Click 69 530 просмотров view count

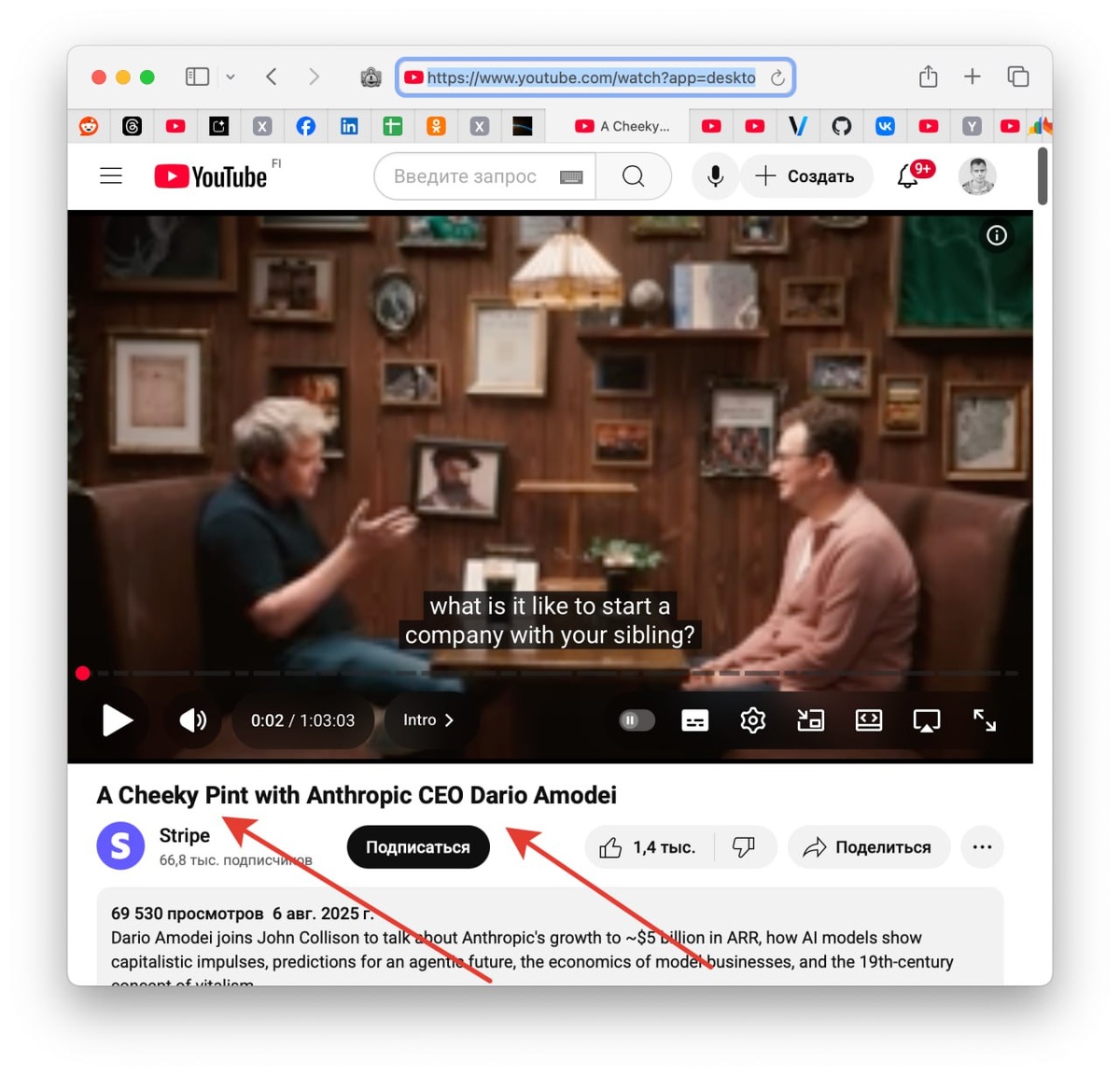pyautogui.click(x=187, y=914)
